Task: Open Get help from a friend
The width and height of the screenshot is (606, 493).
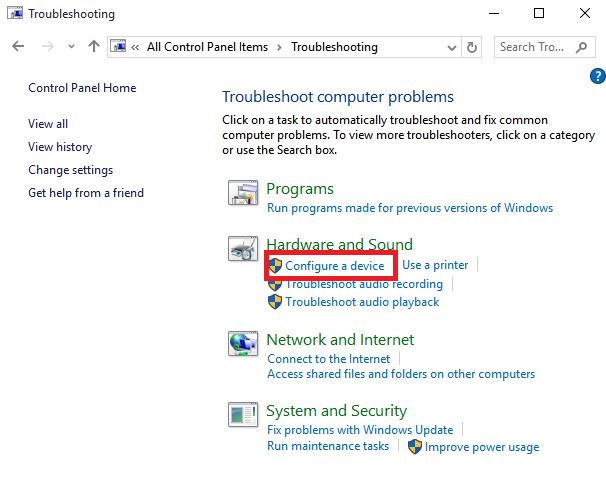Action: click(x=86, y=193)
